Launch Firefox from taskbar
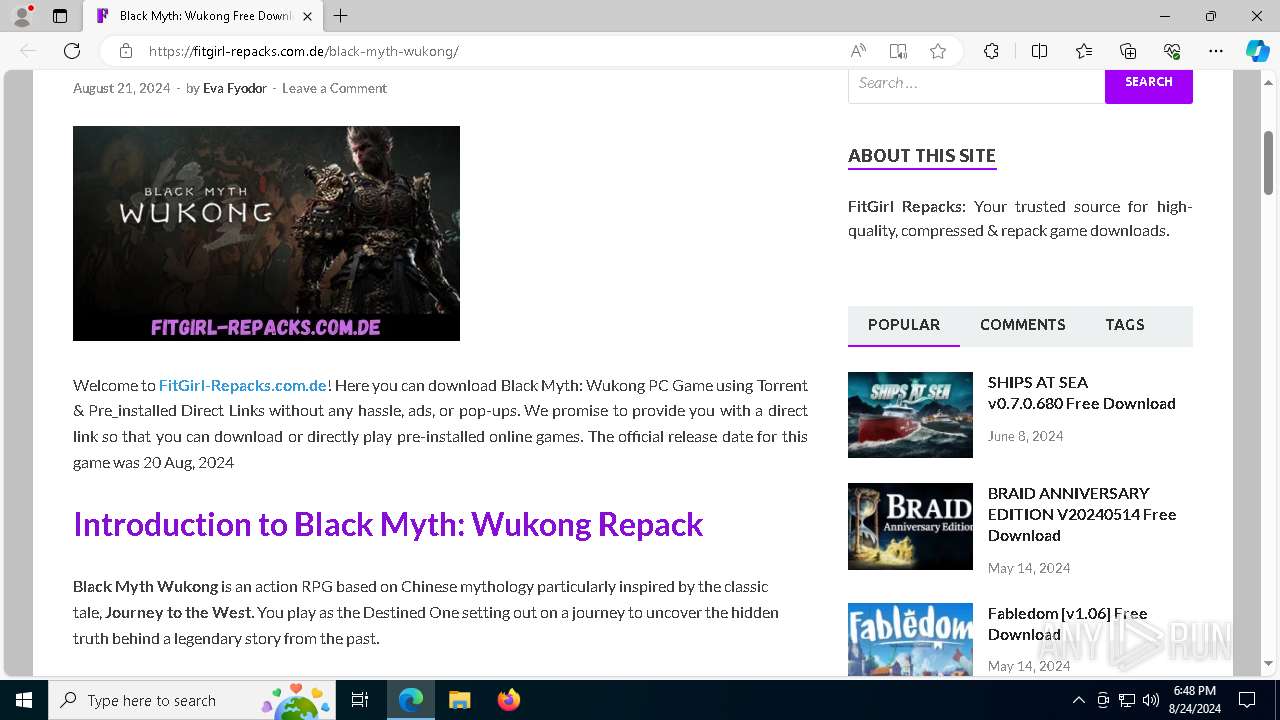 coord(508,700)
